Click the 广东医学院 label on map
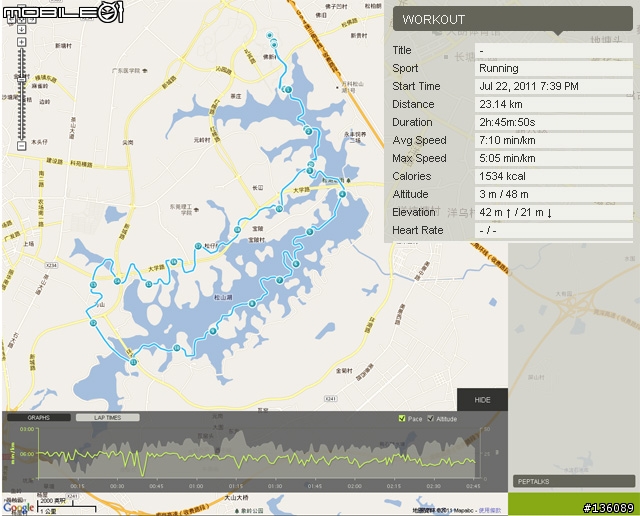Viewport: 640px width, 516px height. pyautogui.click(x=126, y=71)
